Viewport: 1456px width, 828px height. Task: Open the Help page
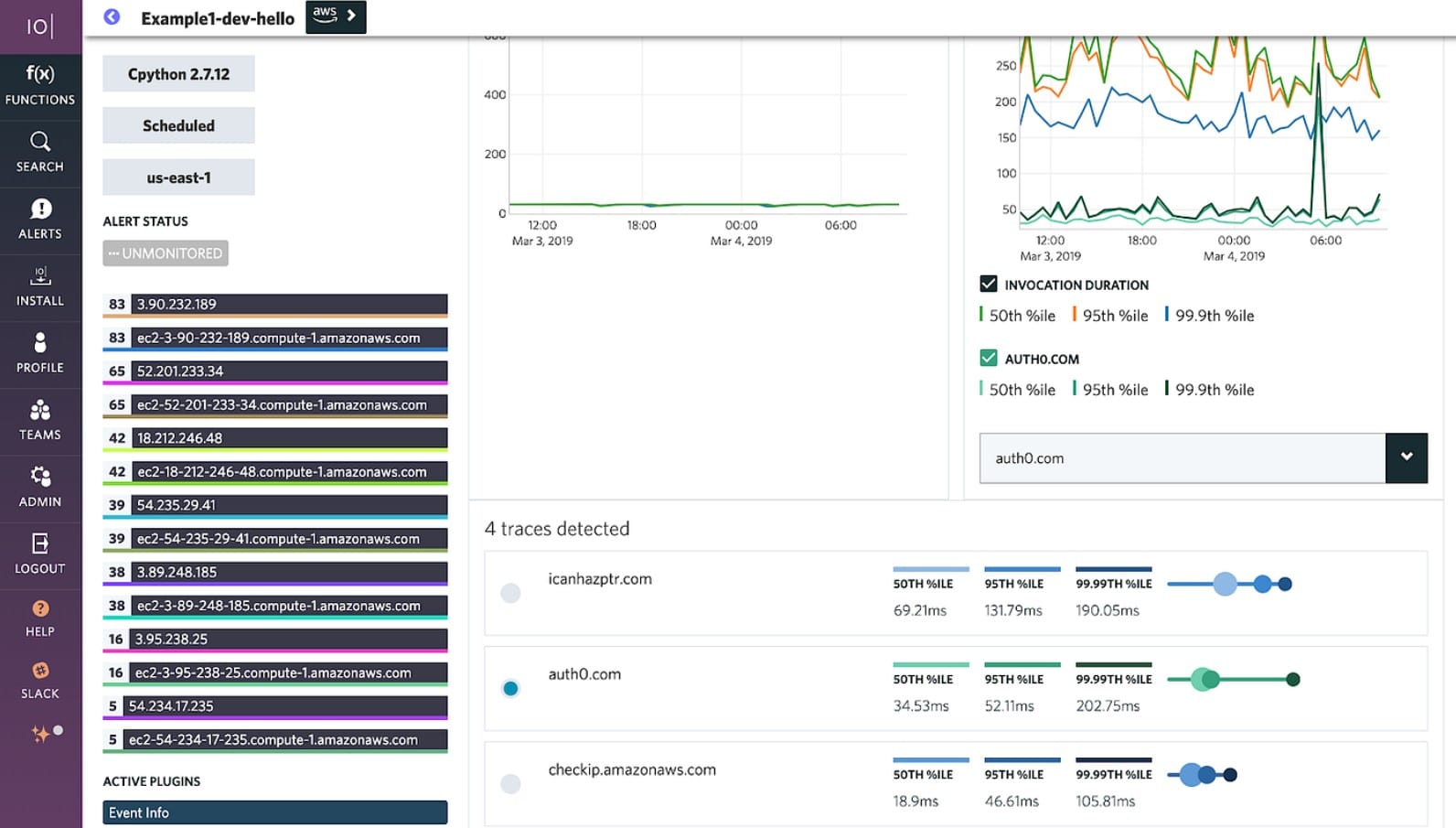[40, 618]
